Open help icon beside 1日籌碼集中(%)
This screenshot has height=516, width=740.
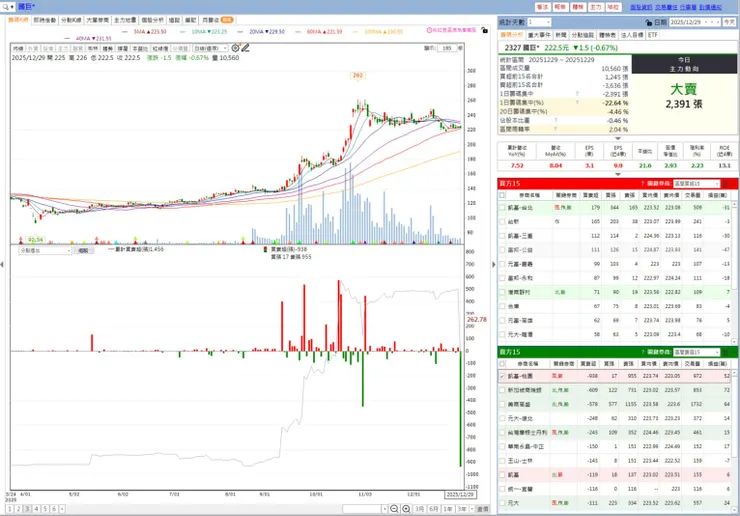[x=577, y=102]
